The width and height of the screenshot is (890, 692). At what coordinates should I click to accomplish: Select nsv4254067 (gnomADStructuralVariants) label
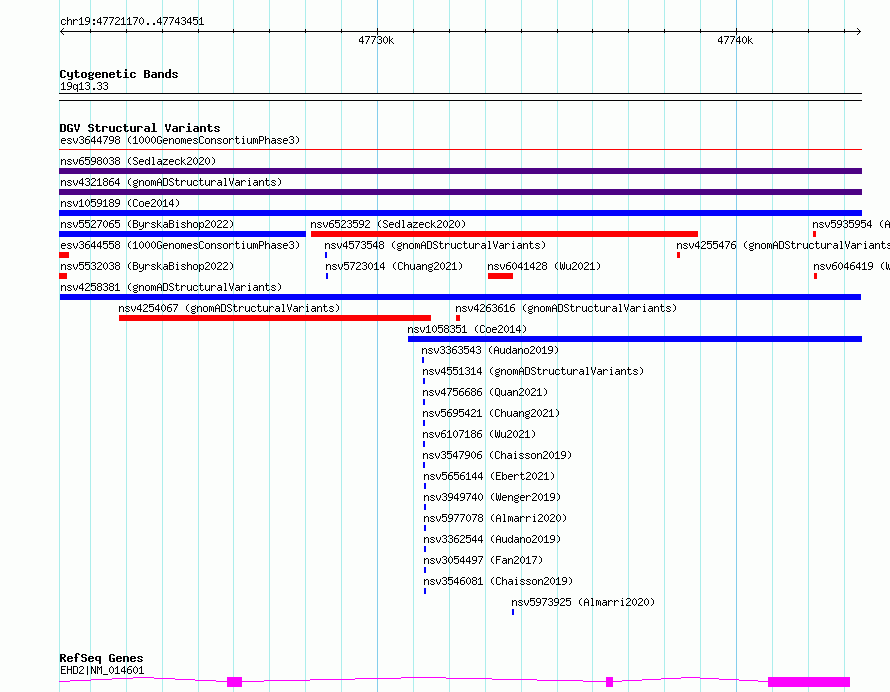point(229,308)
